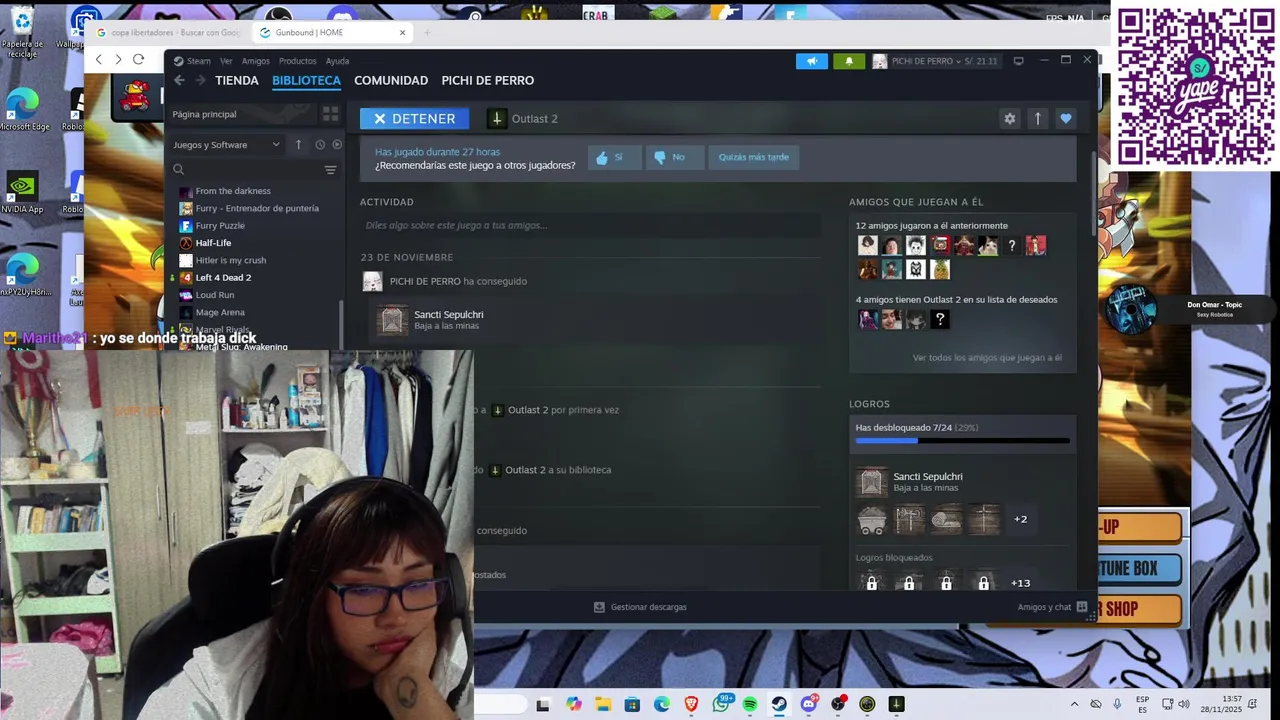Image resolution: width=1280 pixels, height=720 pixels.
Task: Toggle recent activity clock filter
Action: point(320,145)
